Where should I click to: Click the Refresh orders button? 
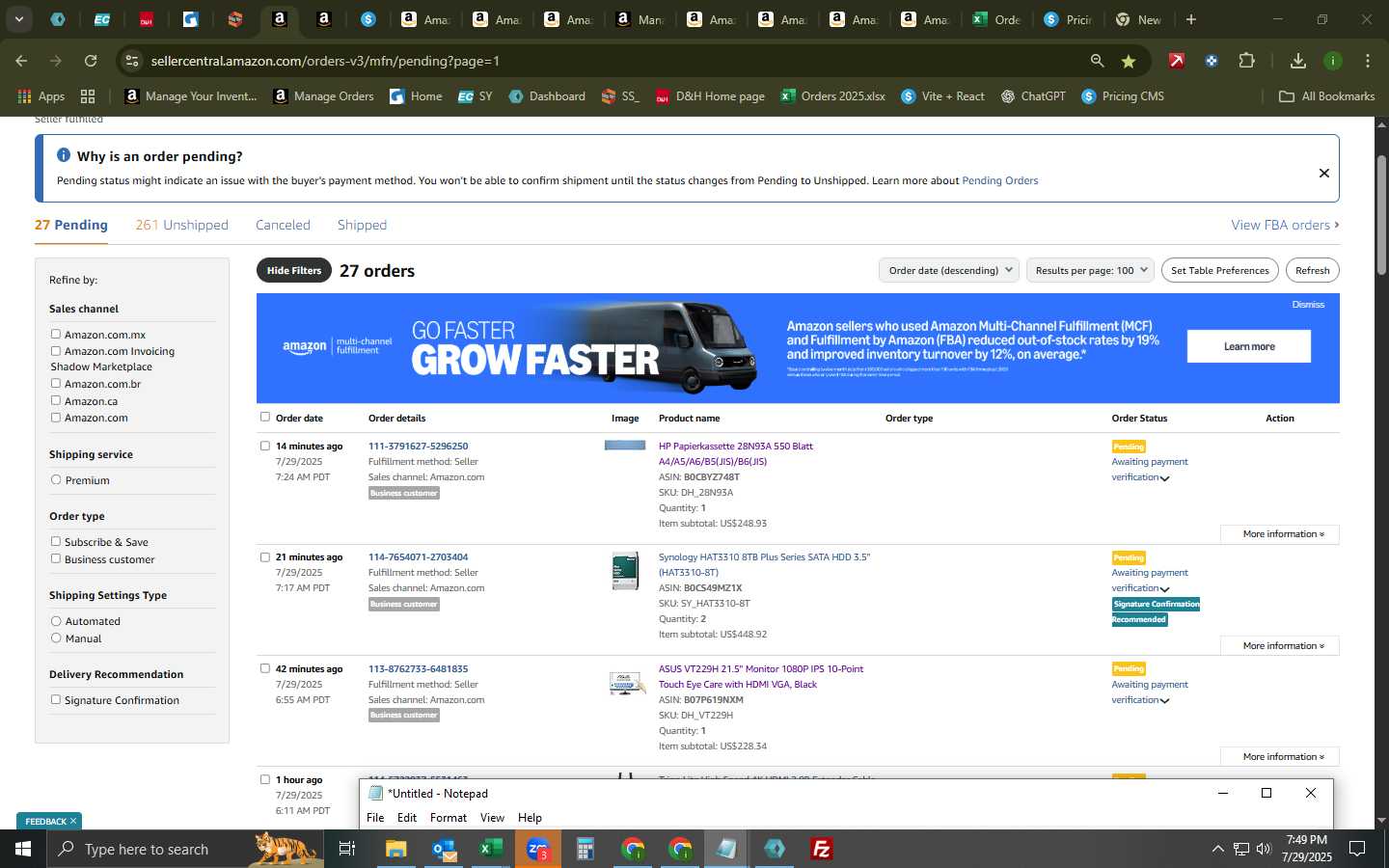tap(1313, 270)
